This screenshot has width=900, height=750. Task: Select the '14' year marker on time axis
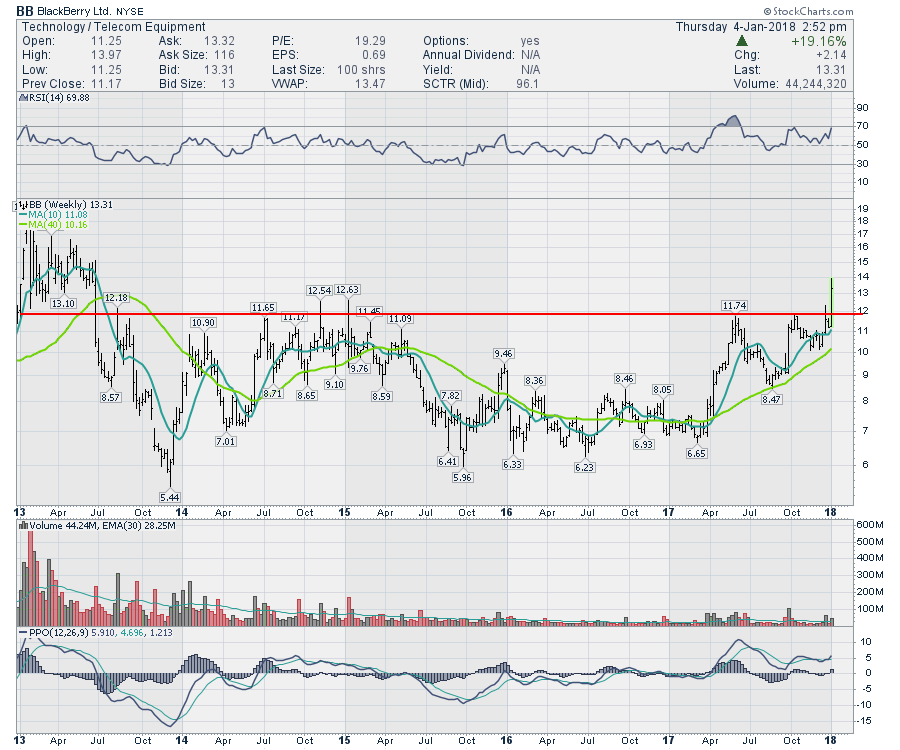pos(182,512)
